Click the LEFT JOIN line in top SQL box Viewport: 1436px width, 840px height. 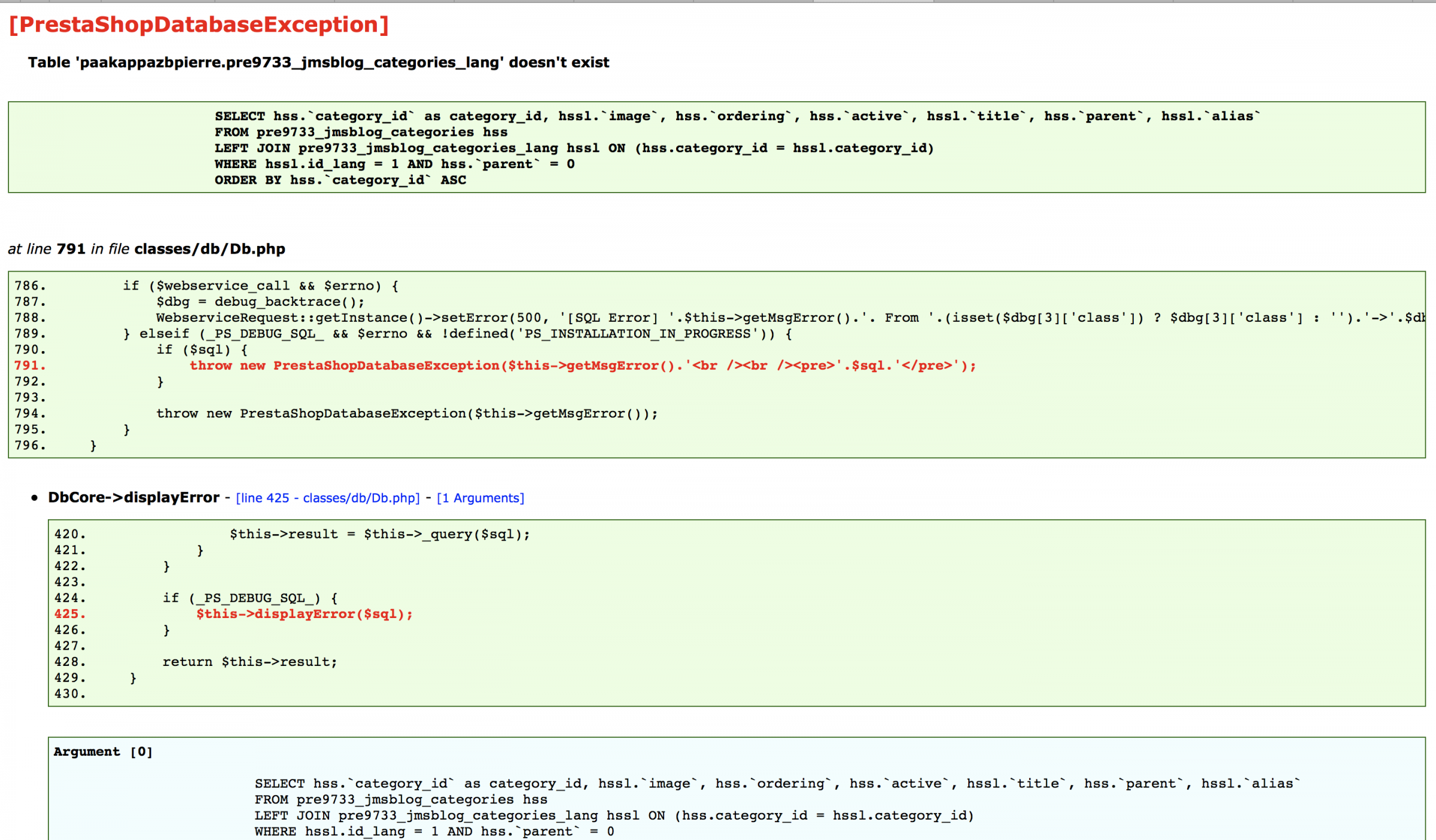(x=574, y=148)
